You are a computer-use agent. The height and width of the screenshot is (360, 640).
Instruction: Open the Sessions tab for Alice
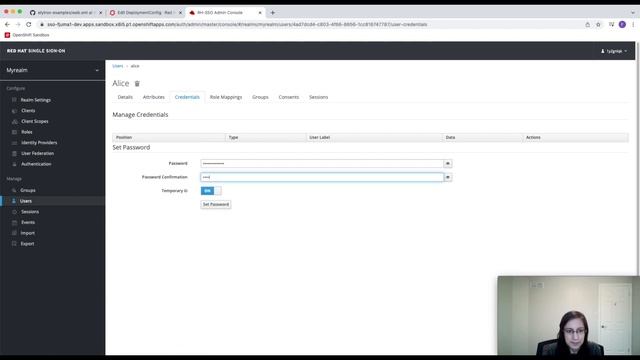318,97
